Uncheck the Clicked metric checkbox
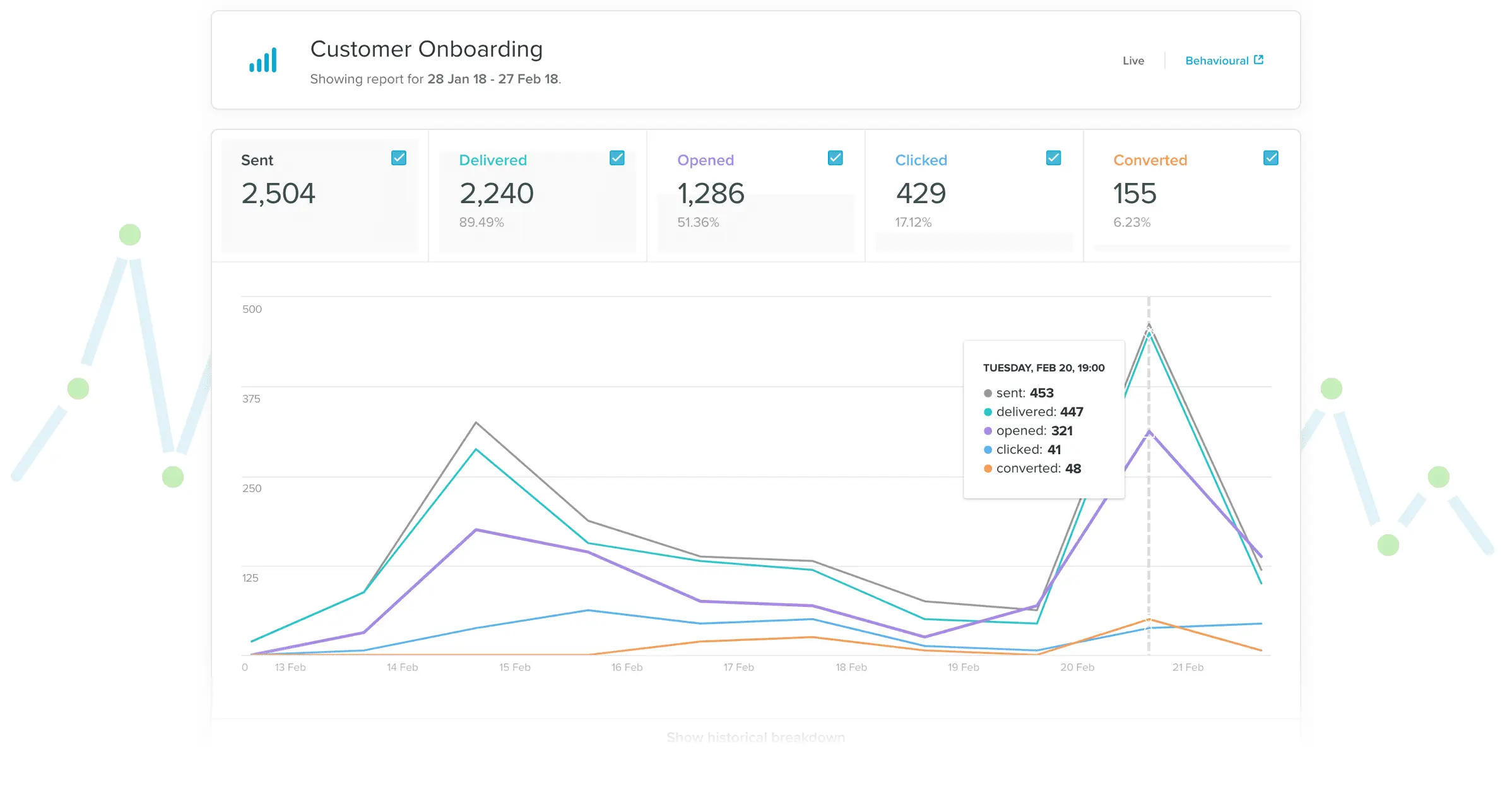Screen dimensions: 1512x805 click(1053, 157)
